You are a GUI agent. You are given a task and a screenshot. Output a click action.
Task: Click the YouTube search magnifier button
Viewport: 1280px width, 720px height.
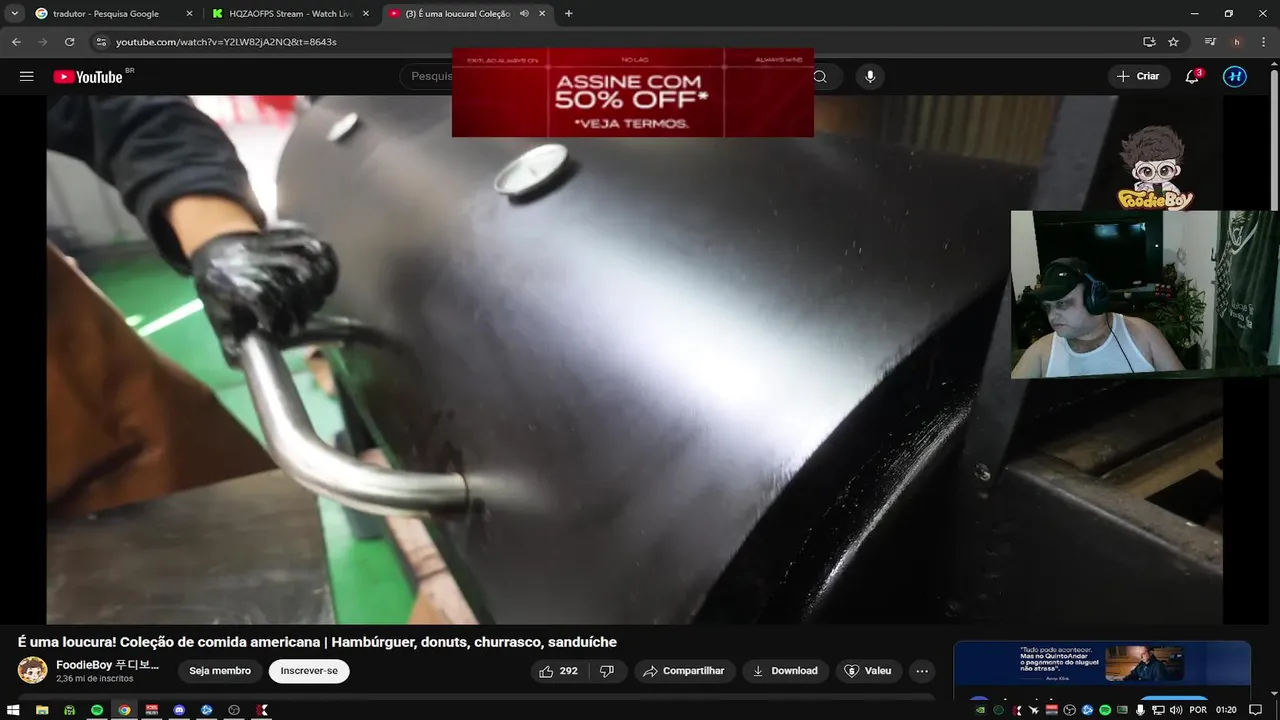point(821,77)
